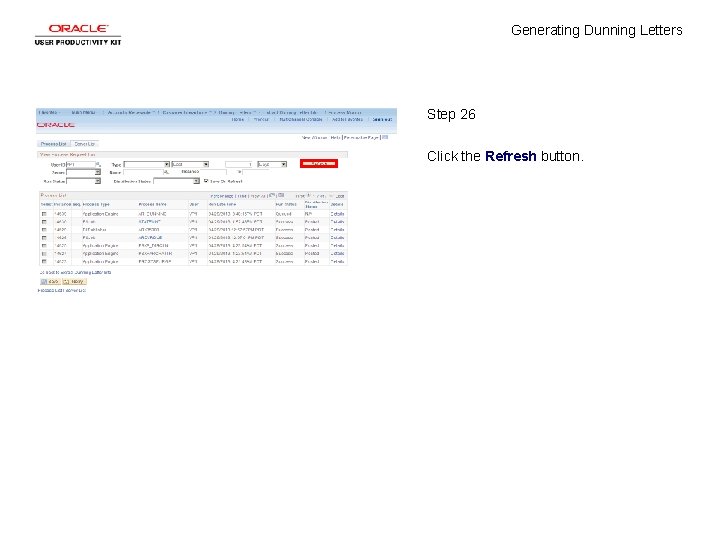Click the Home link
Screen dimensions: 720x540
(238, 119)
